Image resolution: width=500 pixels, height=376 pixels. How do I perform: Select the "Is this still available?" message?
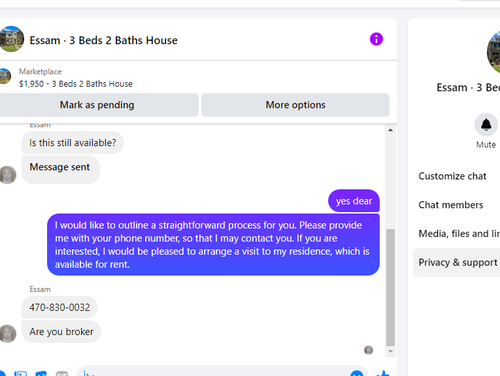point(73,143)
